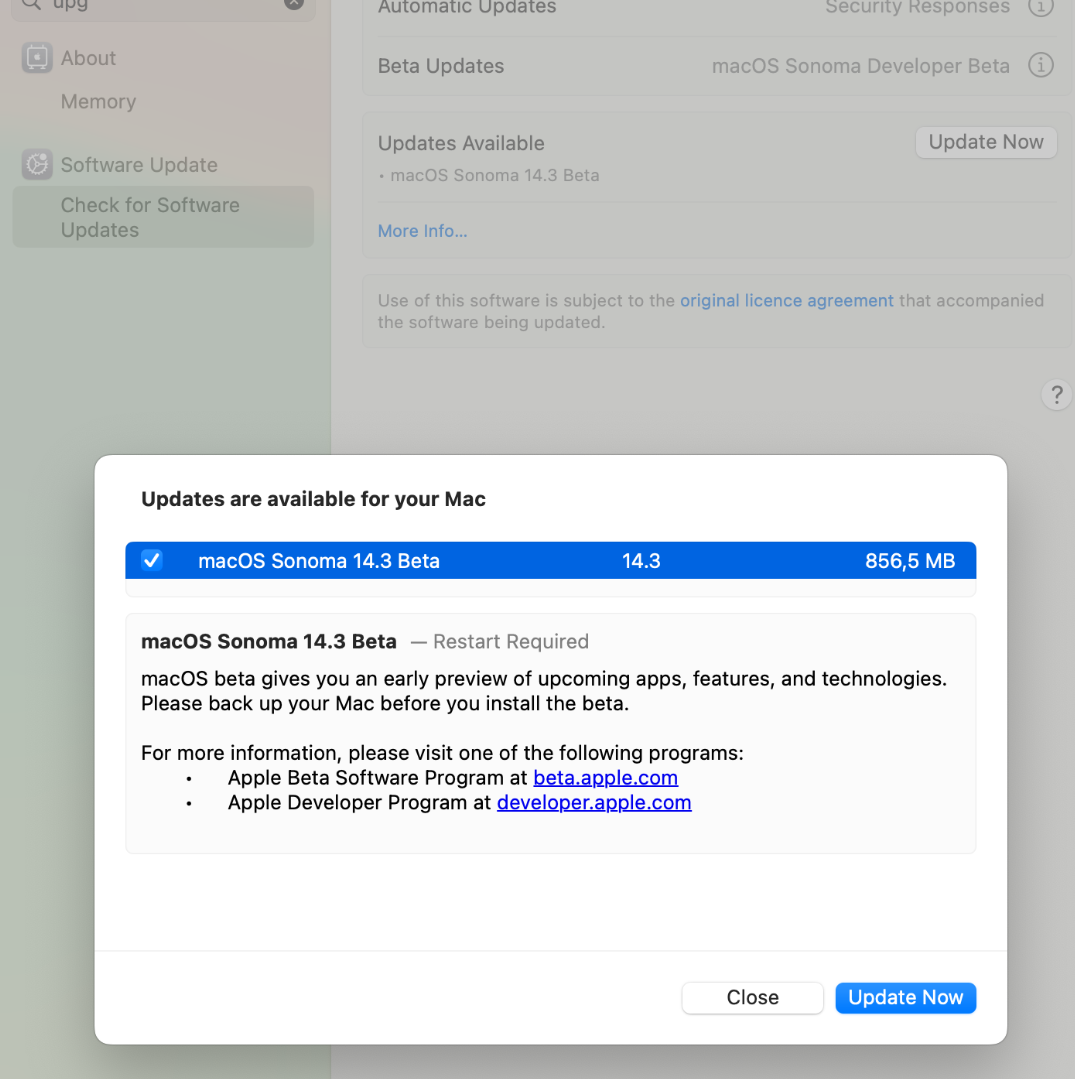Viewport: 1075px width, 1079px height.
Task: Uncheck the macOS Sonoma 14.3 Beta checkbox
Action: click(x=152, y=560)
